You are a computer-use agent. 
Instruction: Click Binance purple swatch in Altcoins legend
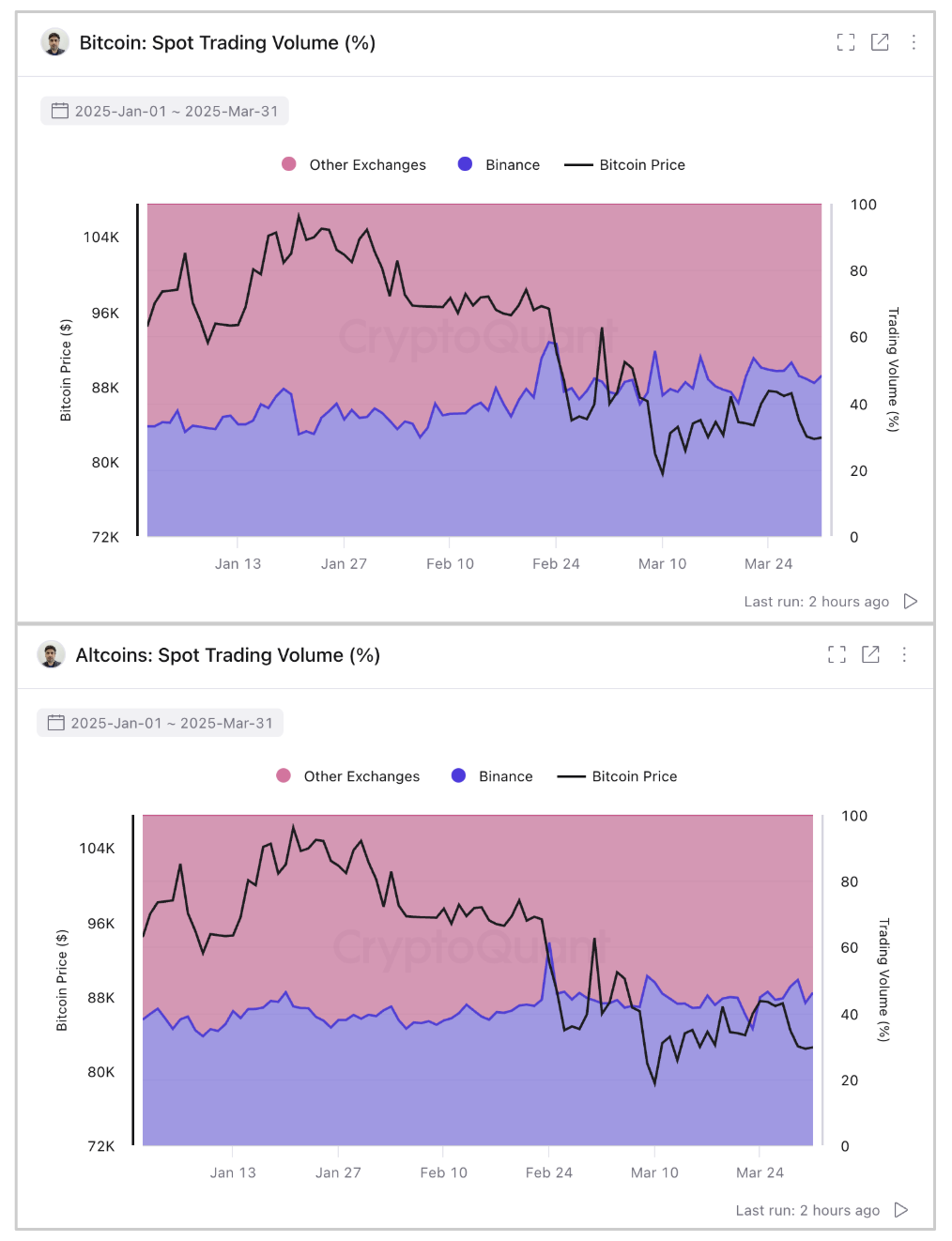(459, 775)
